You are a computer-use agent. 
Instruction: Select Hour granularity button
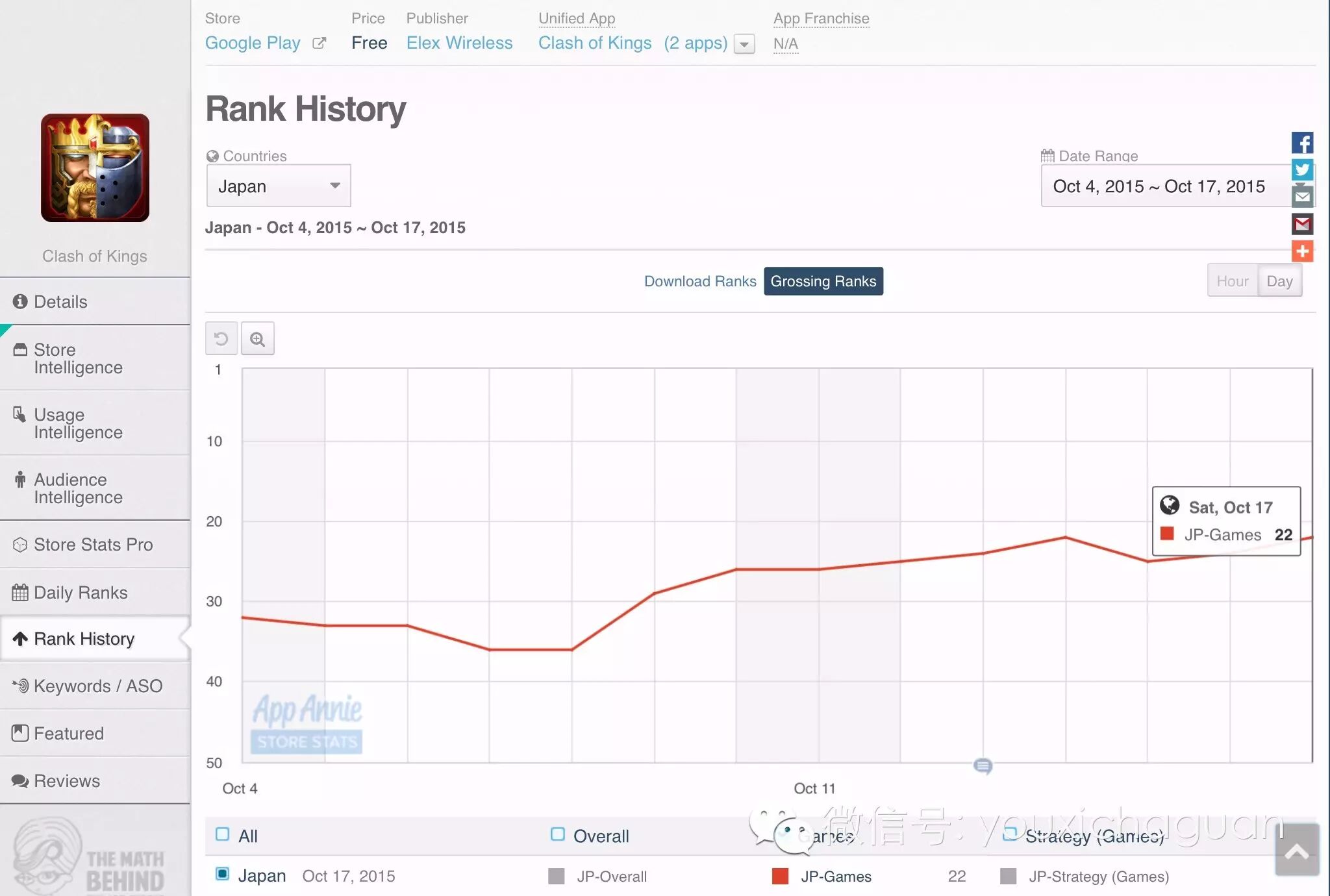click(x=1232, y=281)
